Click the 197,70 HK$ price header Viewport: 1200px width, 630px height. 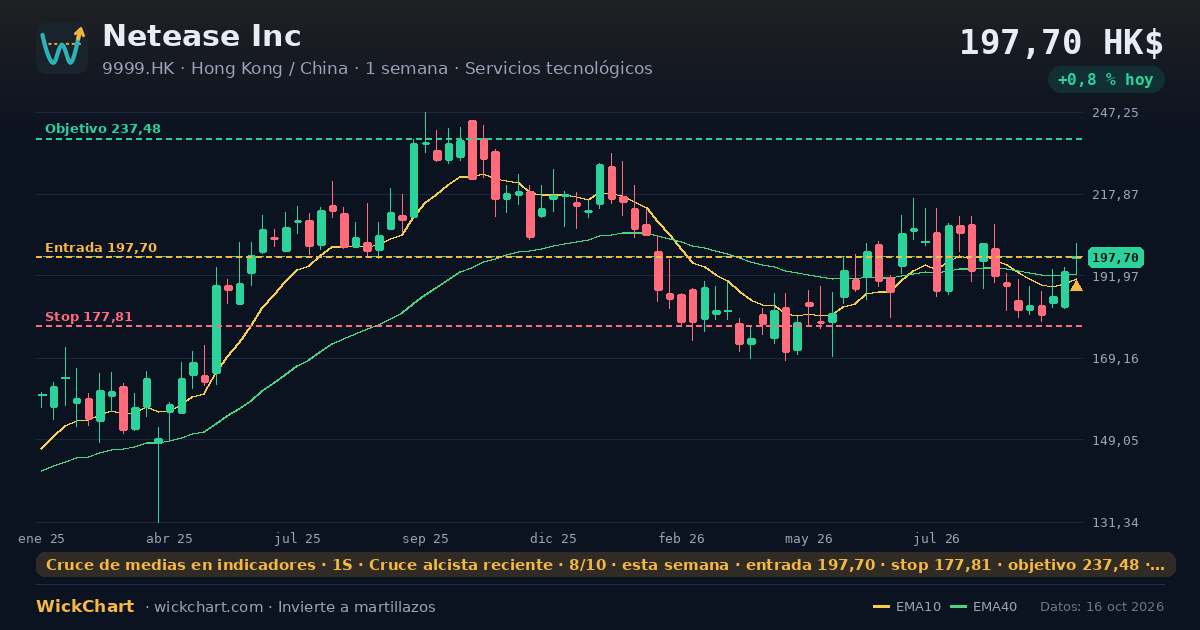point(1061,42)
